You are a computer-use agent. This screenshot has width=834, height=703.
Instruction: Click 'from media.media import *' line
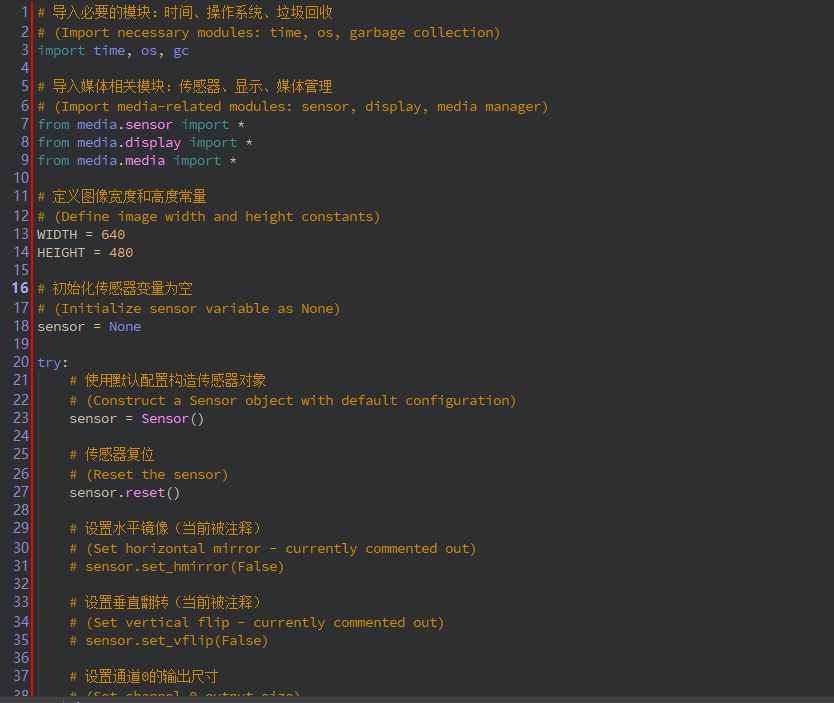click(x=137, y=161)
